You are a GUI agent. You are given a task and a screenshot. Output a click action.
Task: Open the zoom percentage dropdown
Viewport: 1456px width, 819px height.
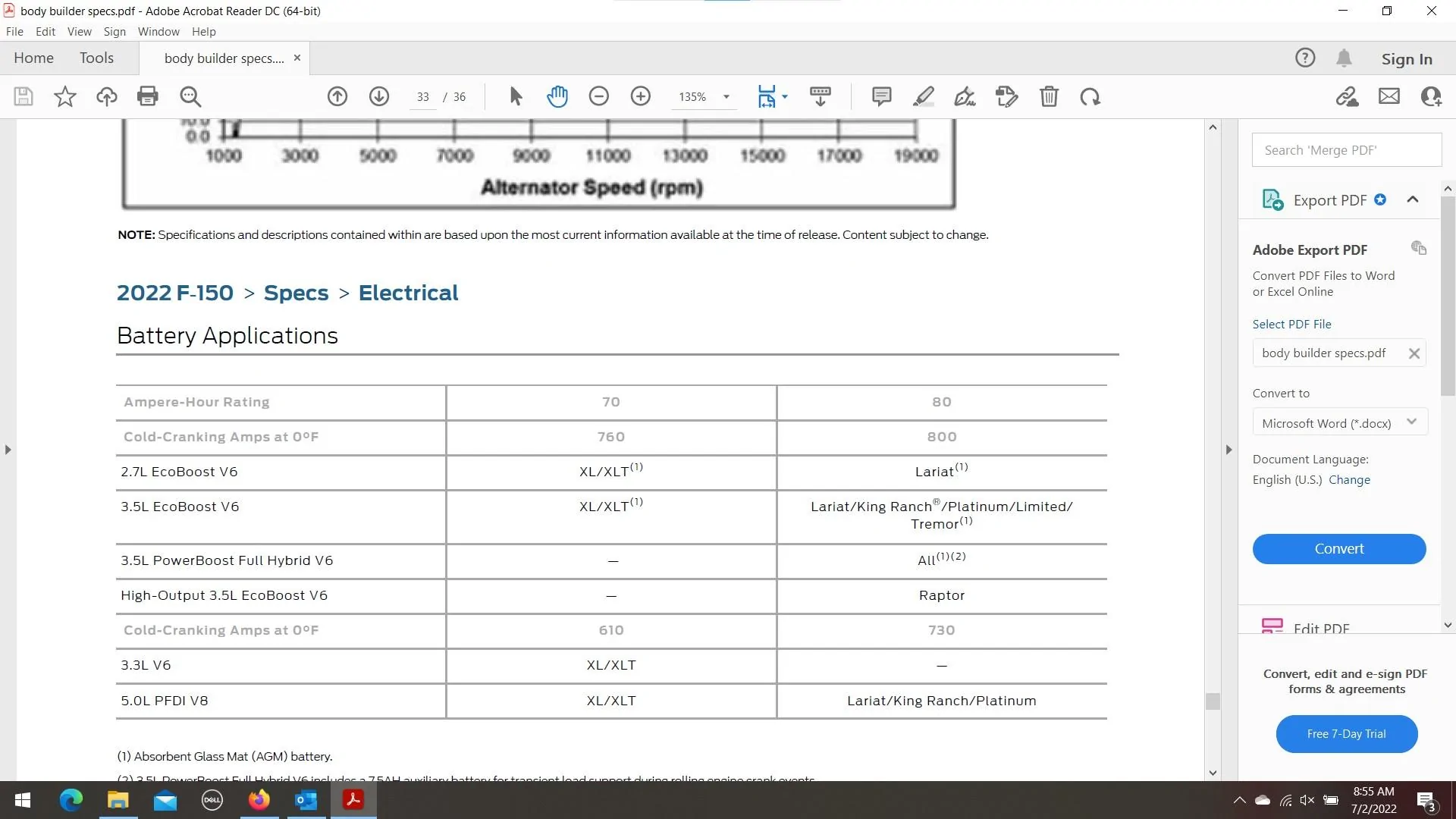tap(725, 96)
